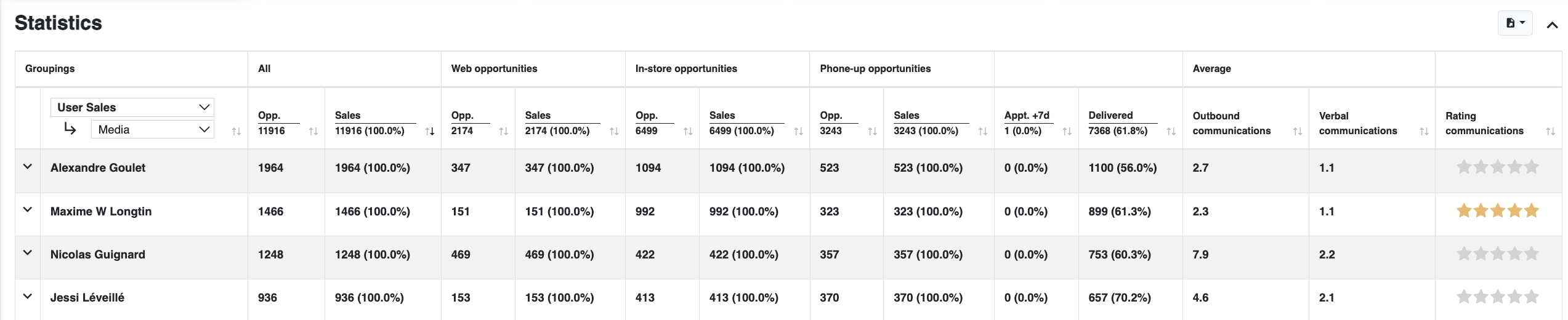Expand the Nicolas Guignard row
The image size is (1568, 320).
[x=28, y=253]
